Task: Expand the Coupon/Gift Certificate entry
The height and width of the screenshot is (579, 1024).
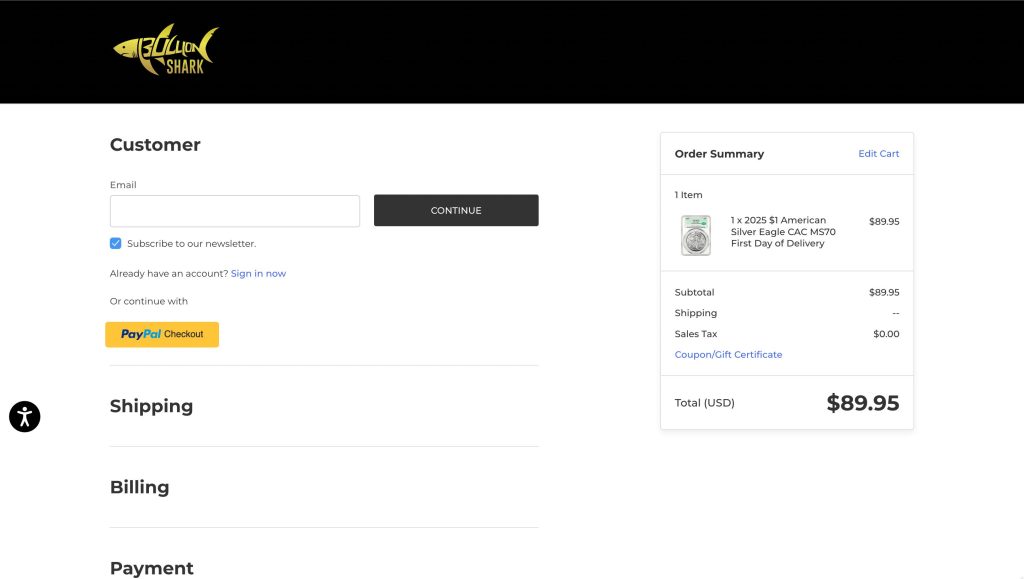Action: click(728, 355)
